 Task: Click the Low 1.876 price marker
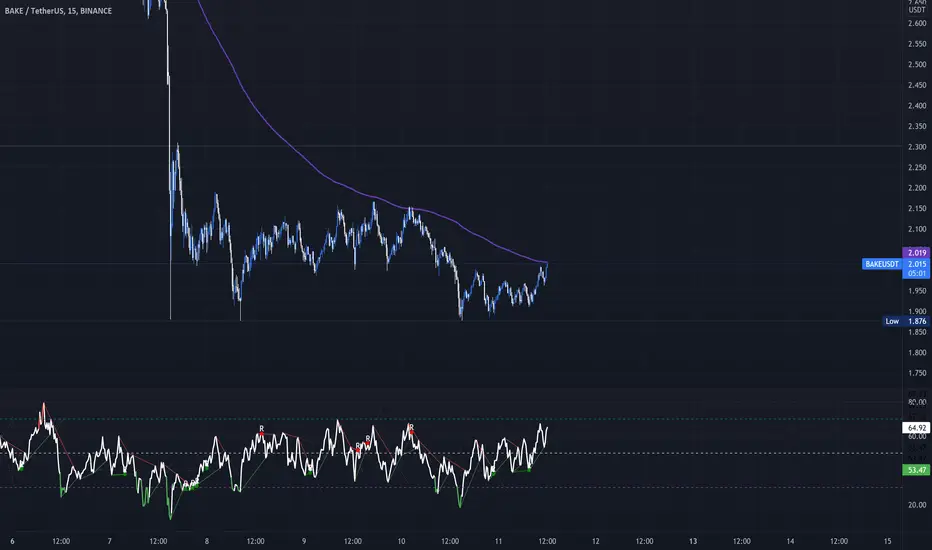906,321
